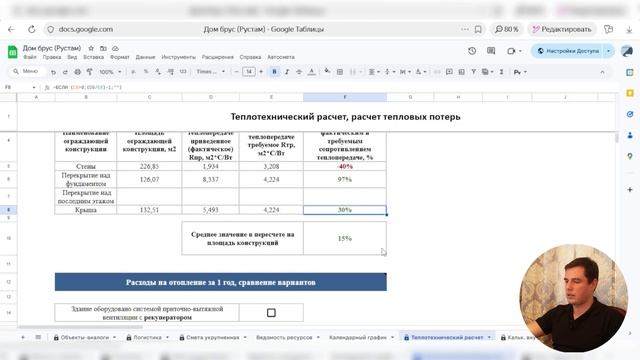Add a new sheet with plus
The height and width of the screenshot is (360, 640).
point(23,337)
